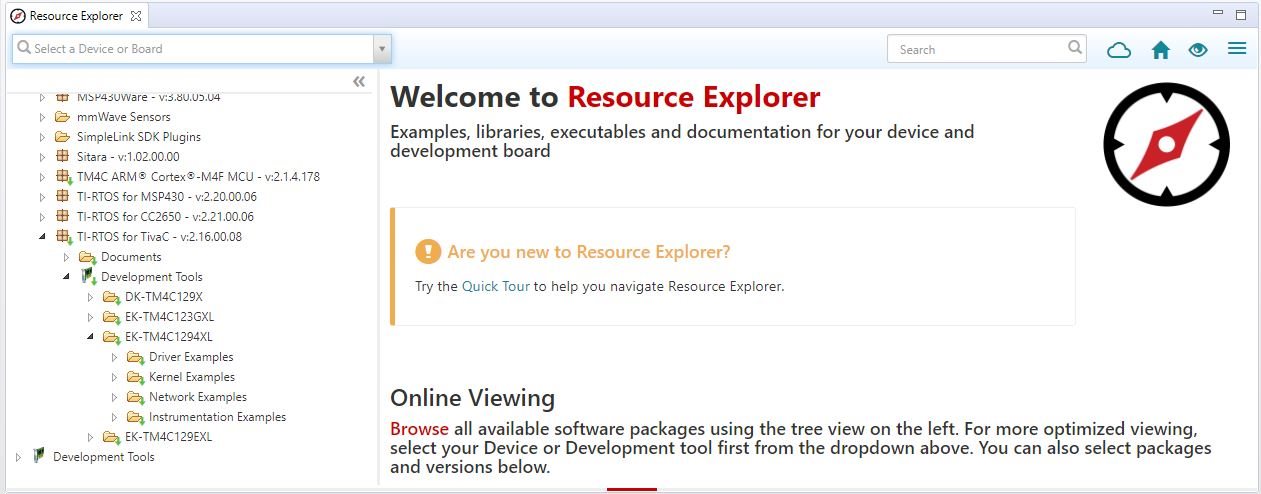Click the MSP430Ware package icon
Viewport: 1261px width, 494px height.
click(62, 97)
